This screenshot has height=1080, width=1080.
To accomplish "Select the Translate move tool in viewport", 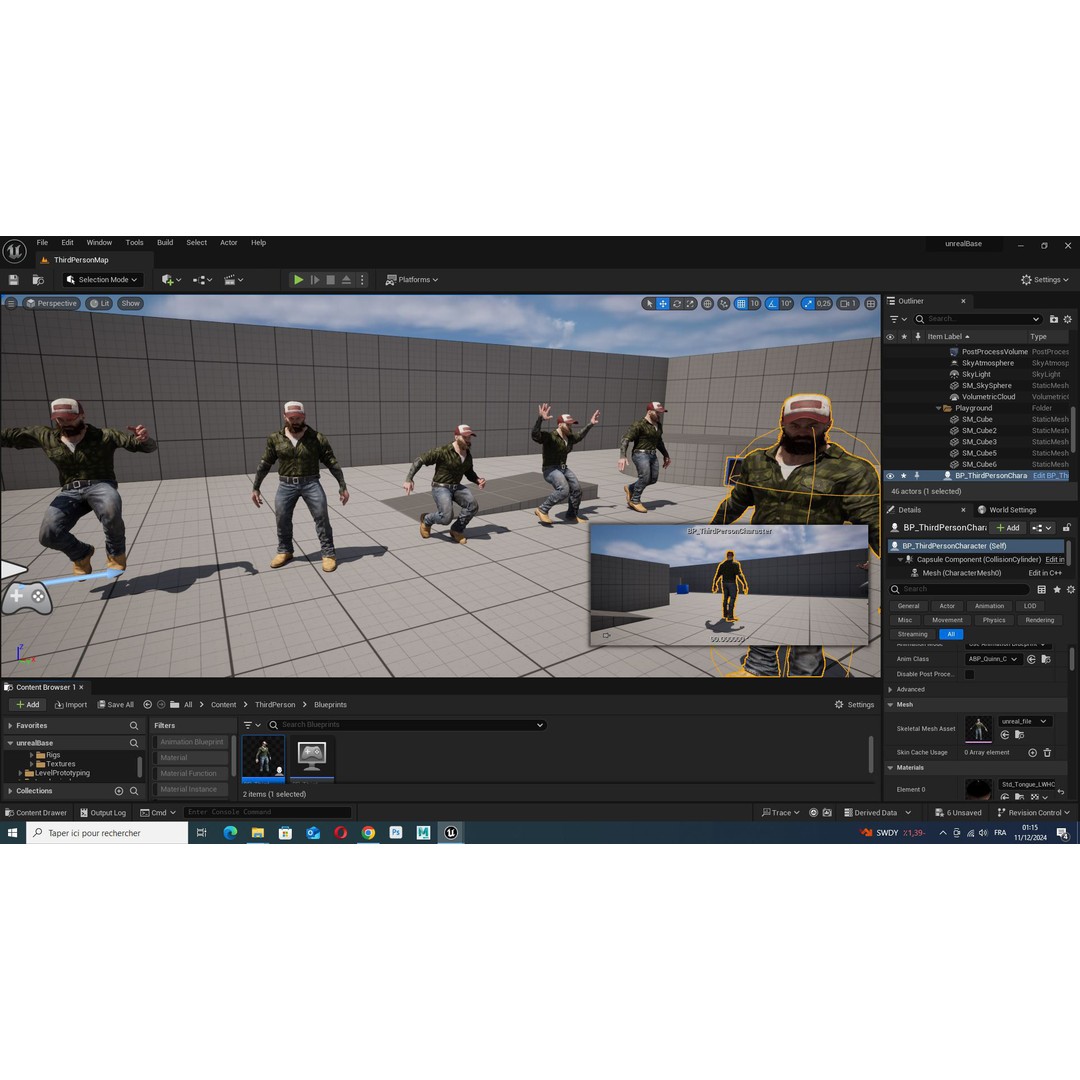I will tap(663, 304).
